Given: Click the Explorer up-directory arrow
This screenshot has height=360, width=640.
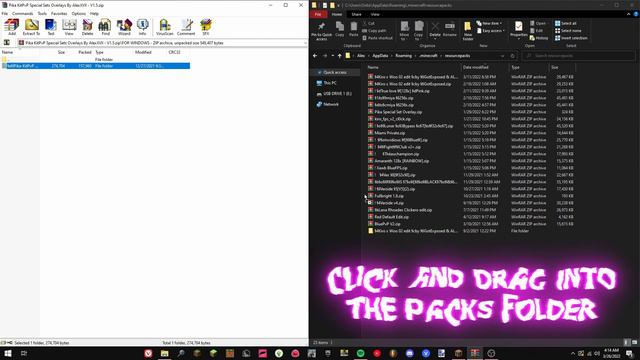Looking at the screenshot, I should (x=340, y=56).
